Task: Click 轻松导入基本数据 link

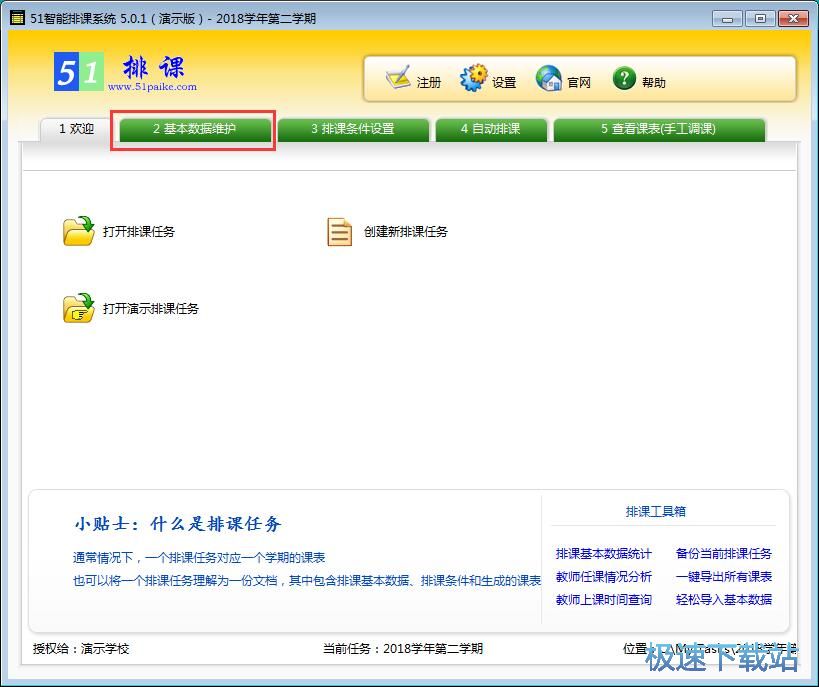Action: tap(724, 600)
